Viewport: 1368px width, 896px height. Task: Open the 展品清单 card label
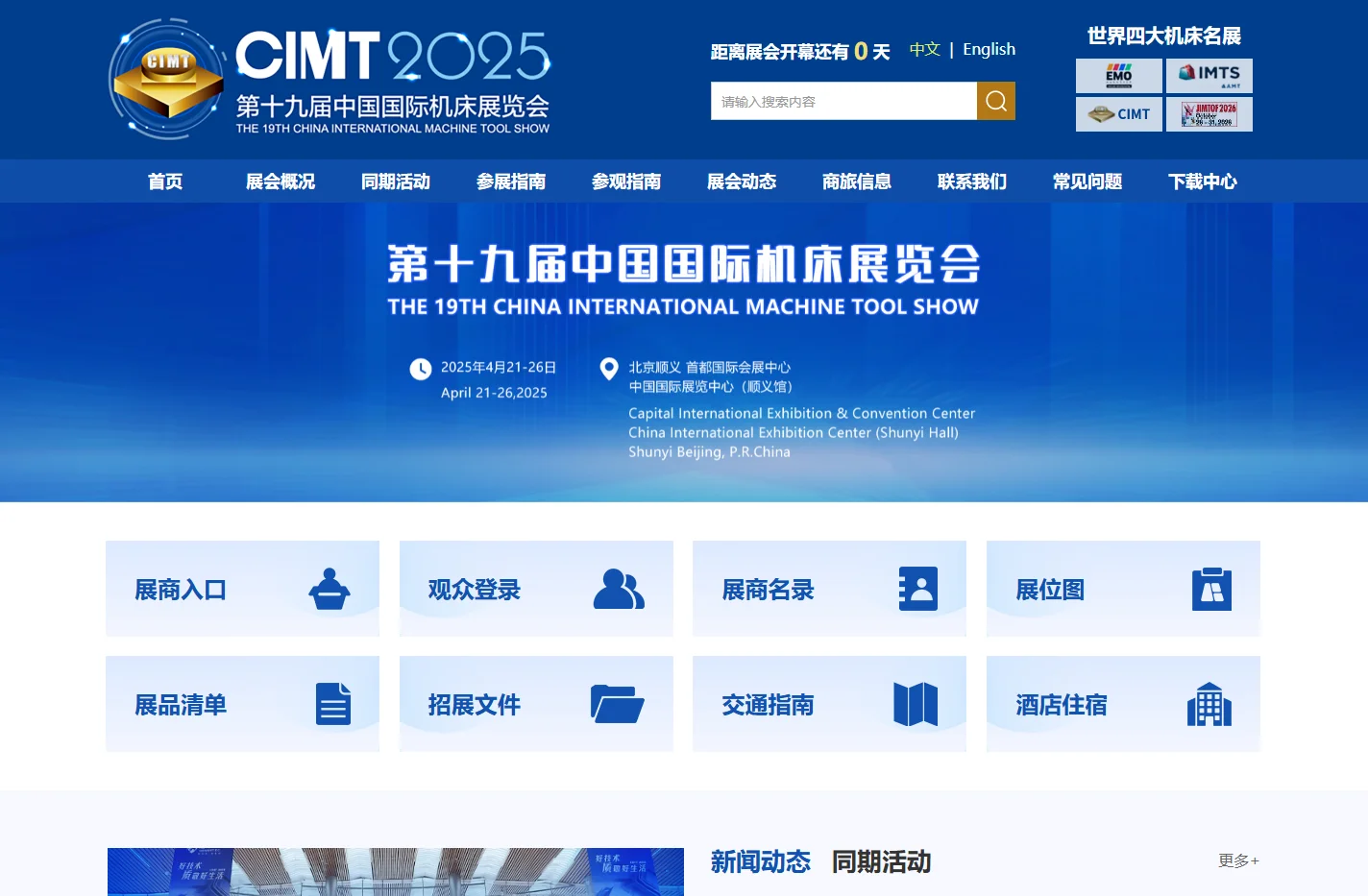(x=181, y=705)
